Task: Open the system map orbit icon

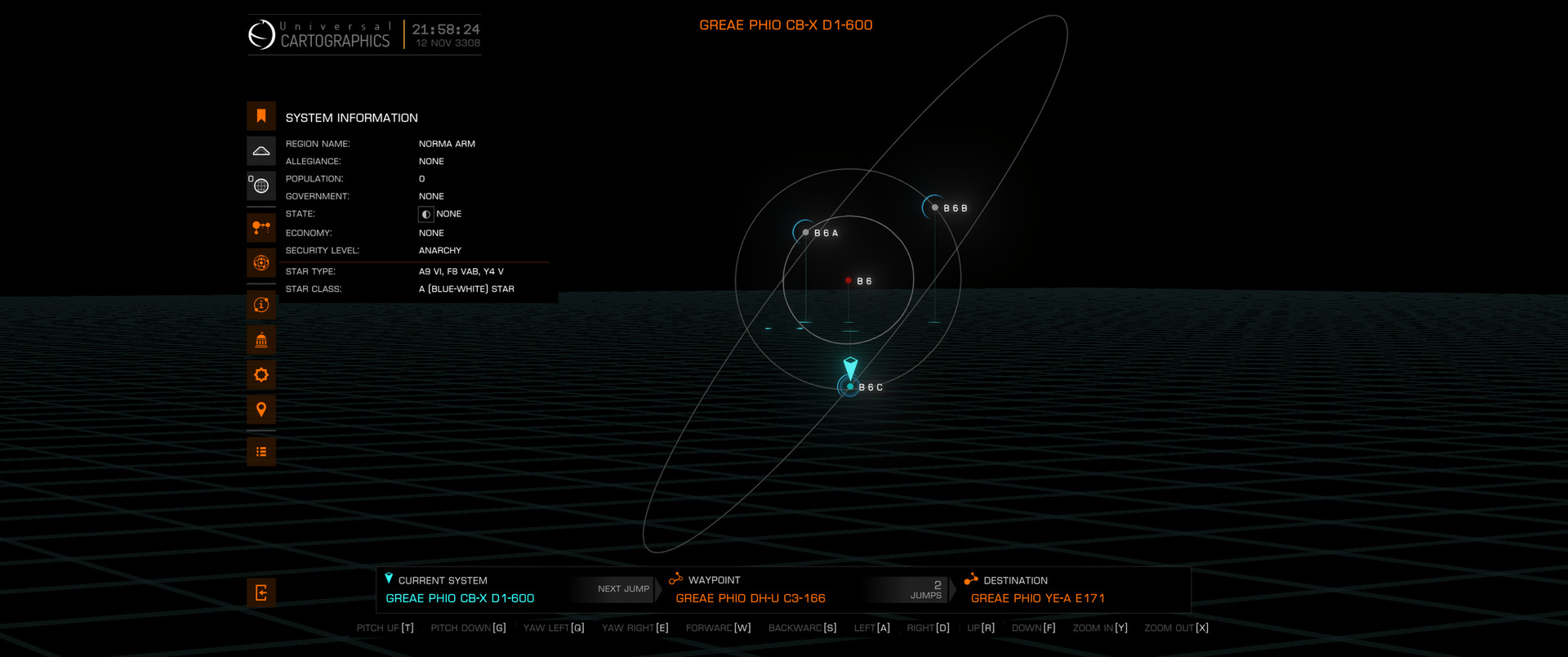Action: pos(261,263)
